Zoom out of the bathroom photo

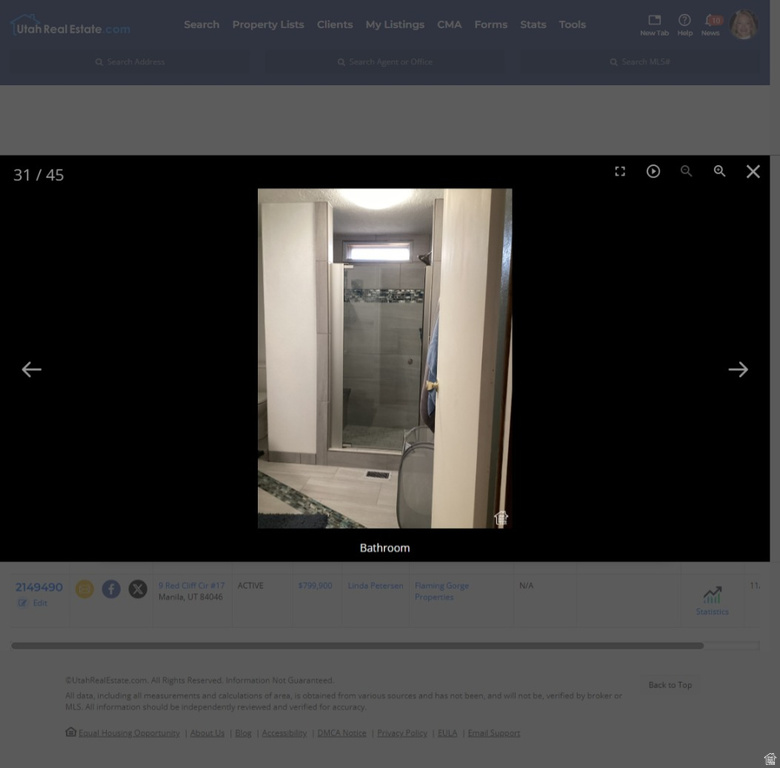tap(686, 172)
